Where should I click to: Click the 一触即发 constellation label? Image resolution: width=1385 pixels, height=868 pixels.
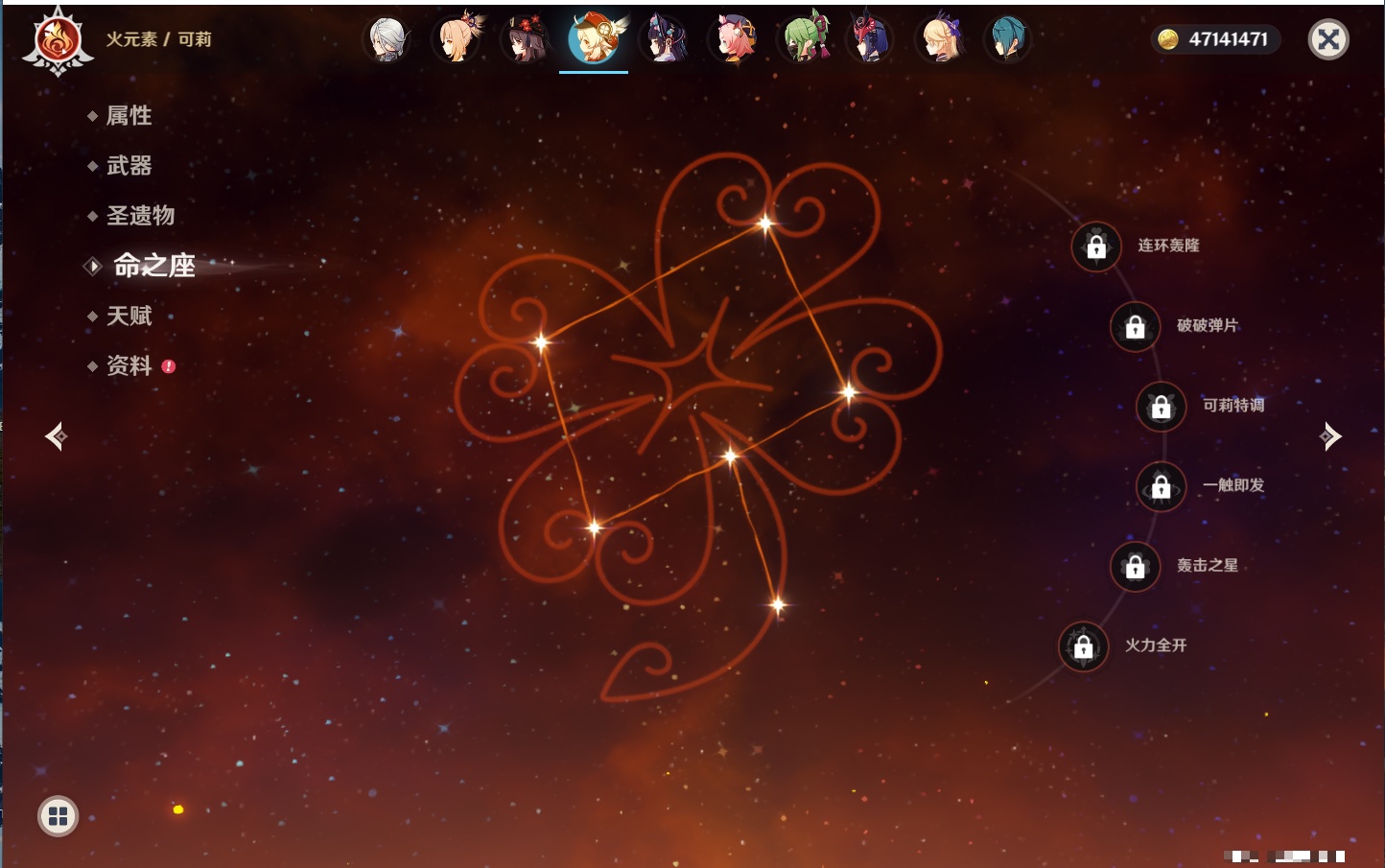coord(1233,485)
